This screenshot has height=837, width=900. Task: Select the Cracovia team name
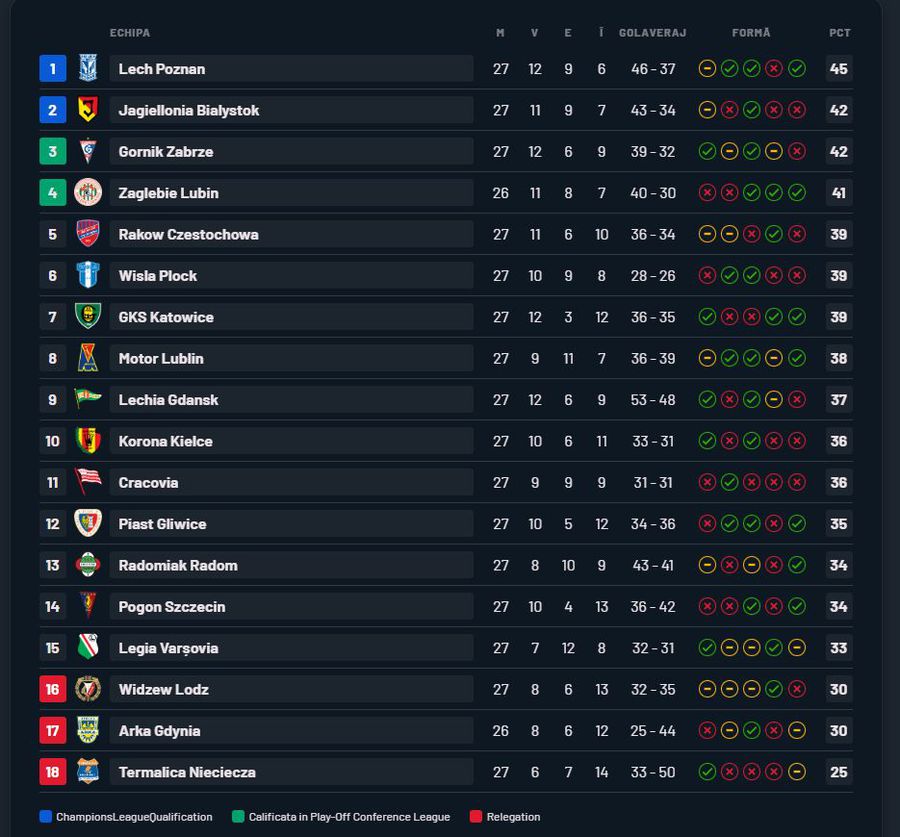148,482
